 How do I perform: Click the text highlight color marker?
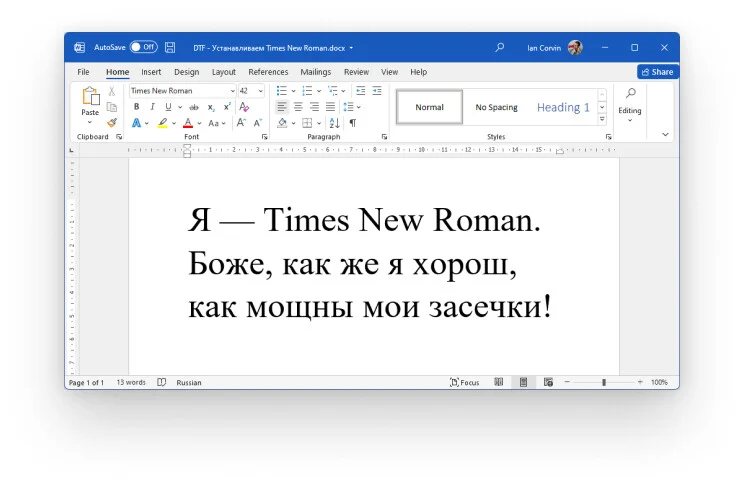coord(163,123)
